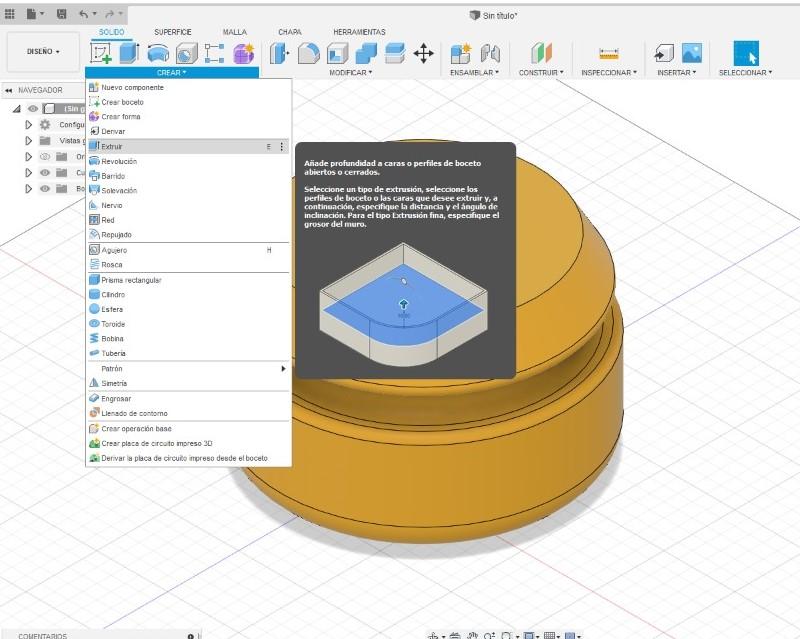Click the Insert Image picture icon

[x=692, y=53]
